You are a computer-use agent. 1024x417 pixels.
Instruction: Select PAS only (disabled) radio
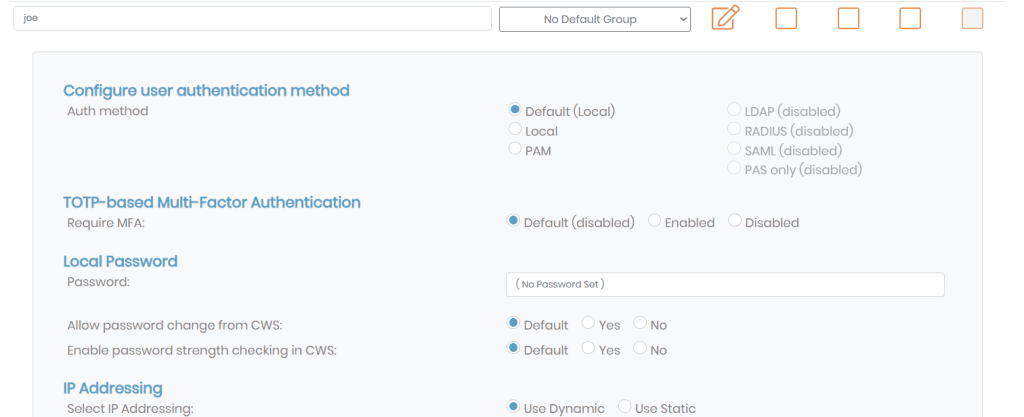735,168
